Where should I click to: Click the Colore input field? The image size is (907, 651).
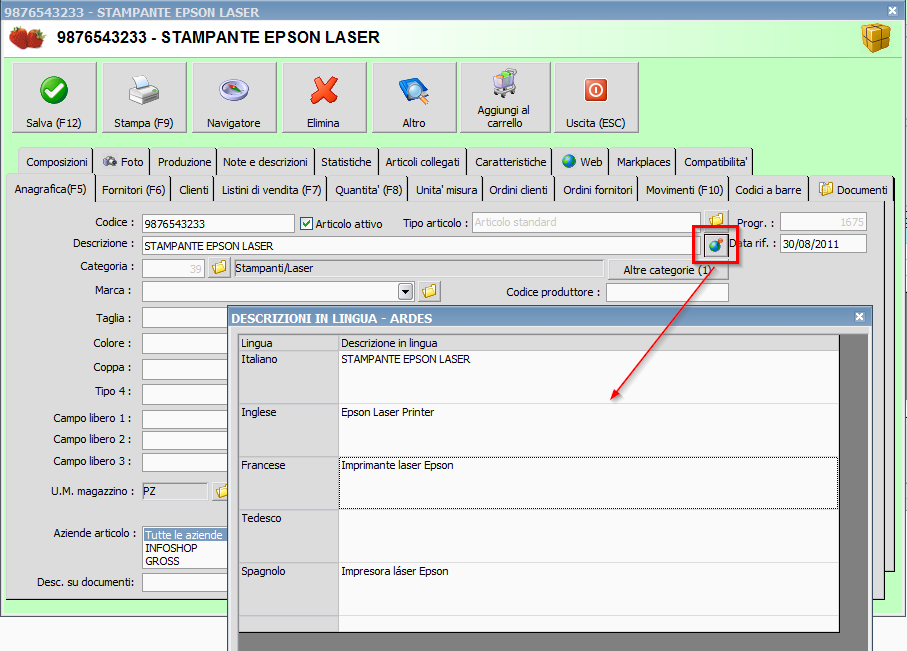(185, 343)
